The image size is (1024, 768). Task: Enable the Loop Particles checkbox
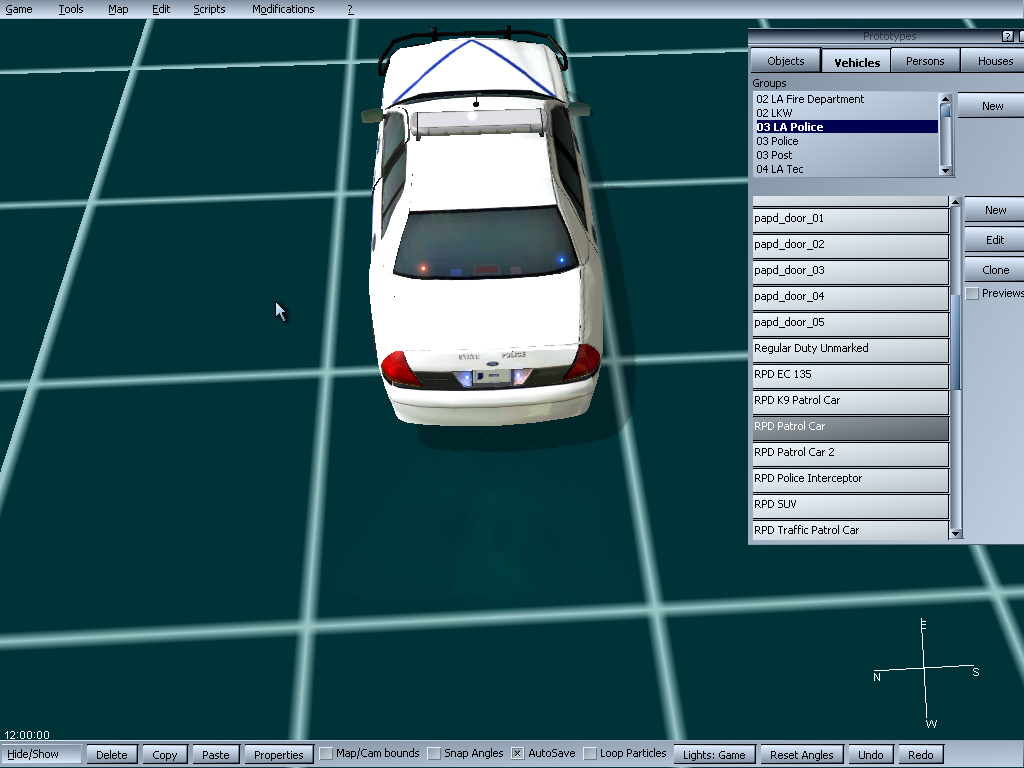tap(590, 754)
